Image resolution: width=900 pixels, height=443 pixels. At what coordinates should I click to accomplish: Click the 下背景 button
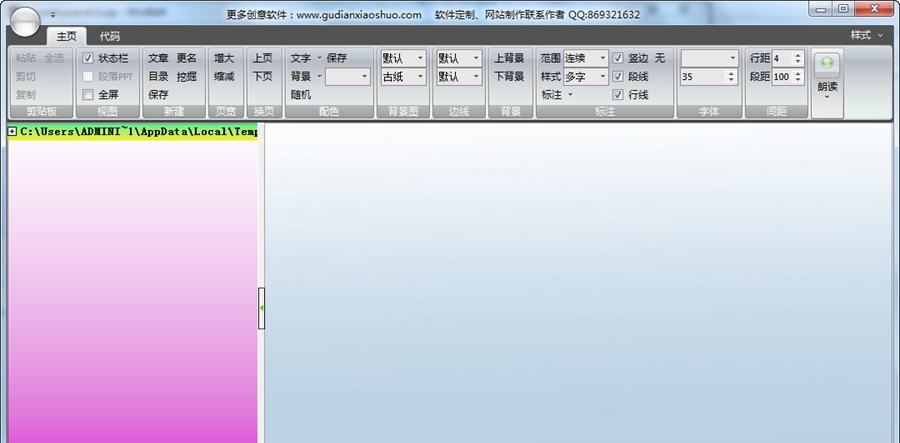(510, 76)
